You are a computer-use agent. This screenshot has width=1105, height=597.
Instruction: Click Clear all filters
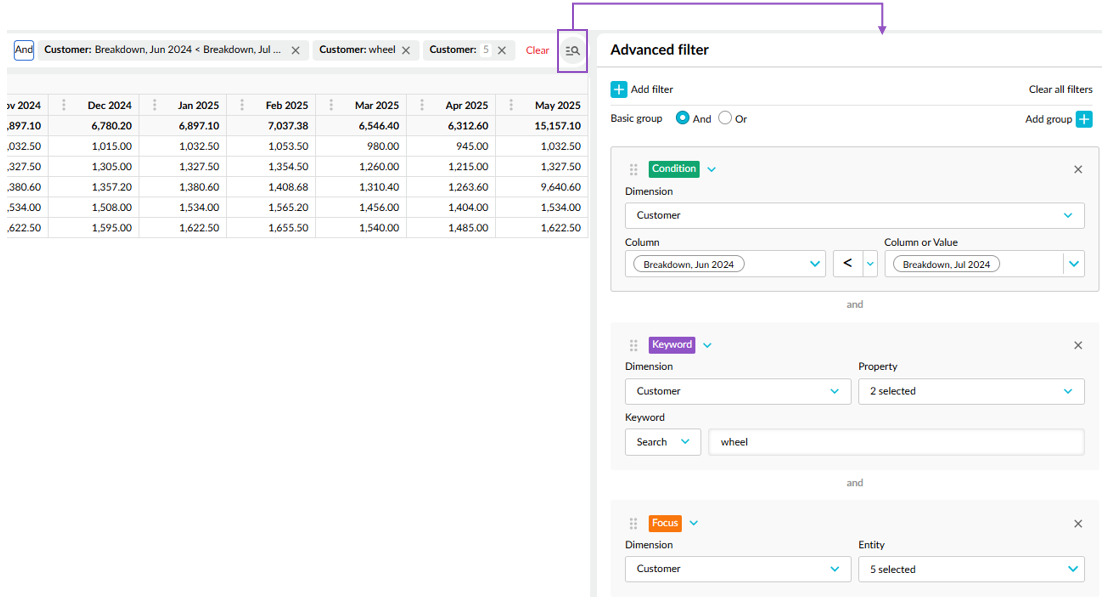click(1060, 89)
